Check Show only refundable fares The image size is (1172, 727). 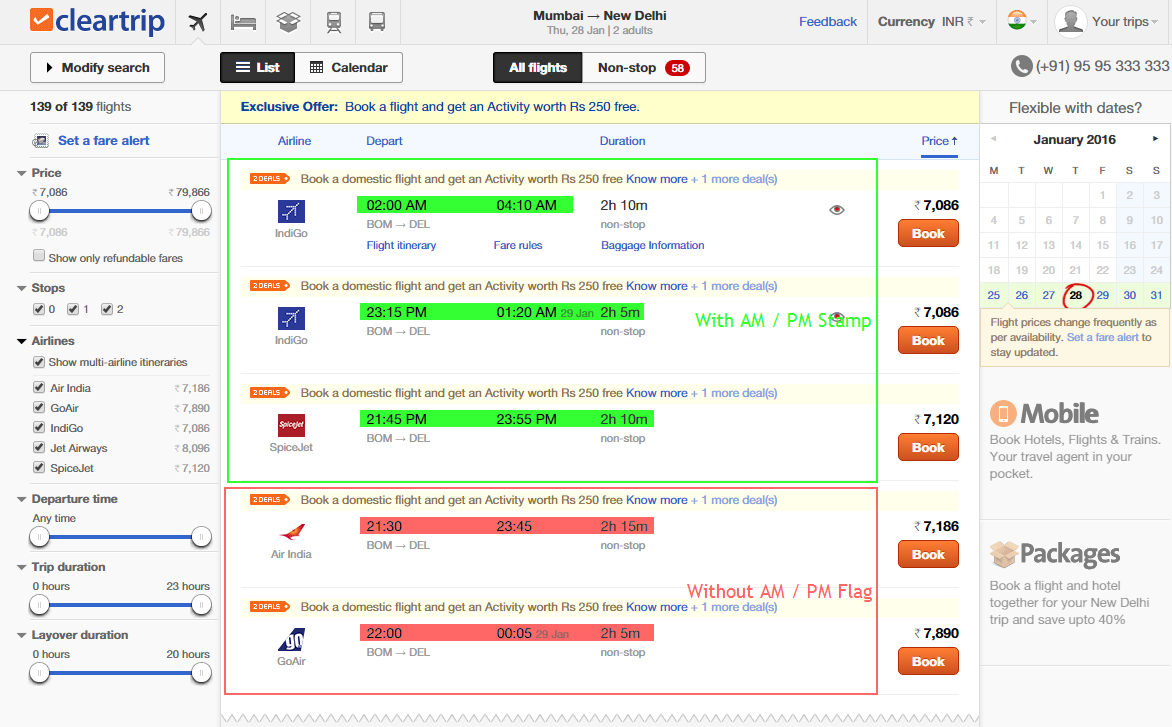[39, 256]
